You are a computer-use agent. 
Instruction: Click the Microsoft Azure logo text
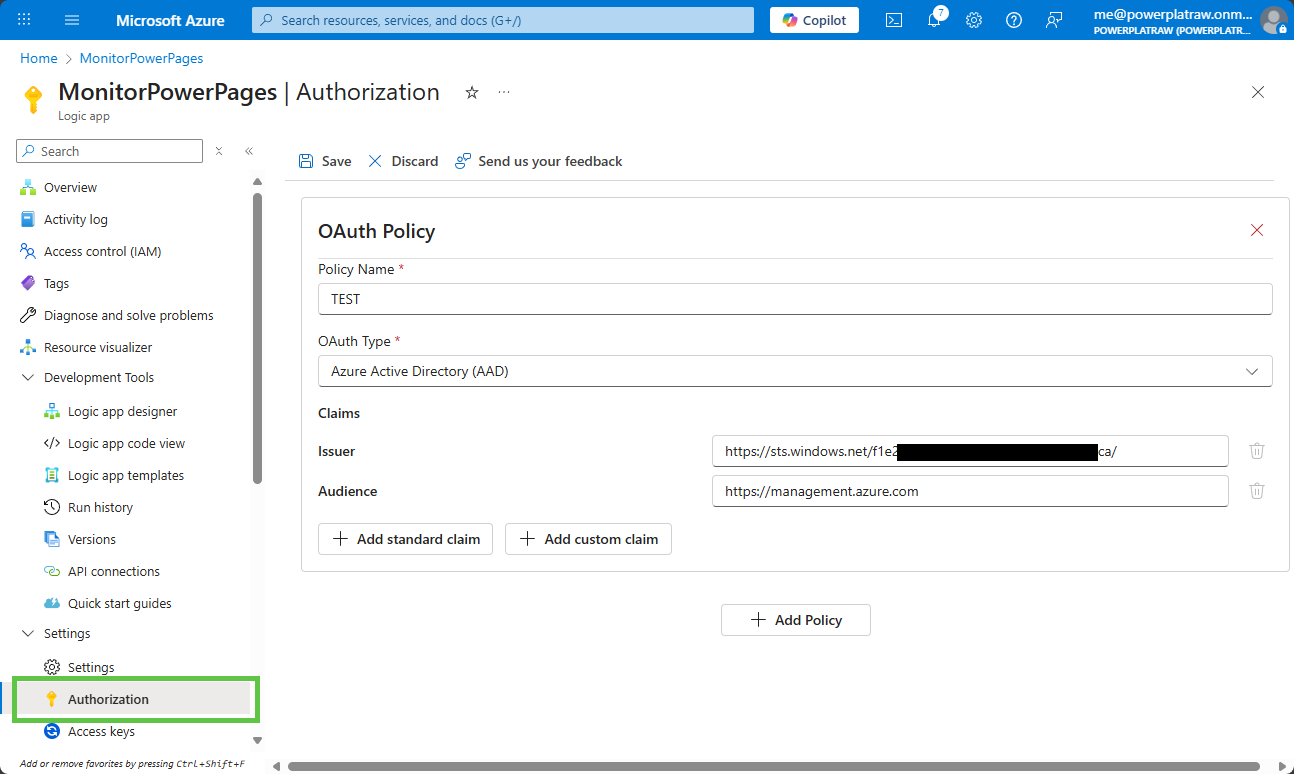coord(170,20)
